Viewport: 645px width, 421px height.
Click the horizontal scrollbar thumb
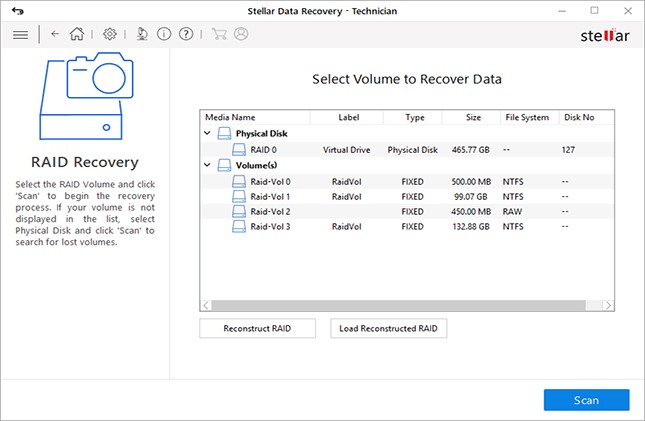click(x=398, y=305)
